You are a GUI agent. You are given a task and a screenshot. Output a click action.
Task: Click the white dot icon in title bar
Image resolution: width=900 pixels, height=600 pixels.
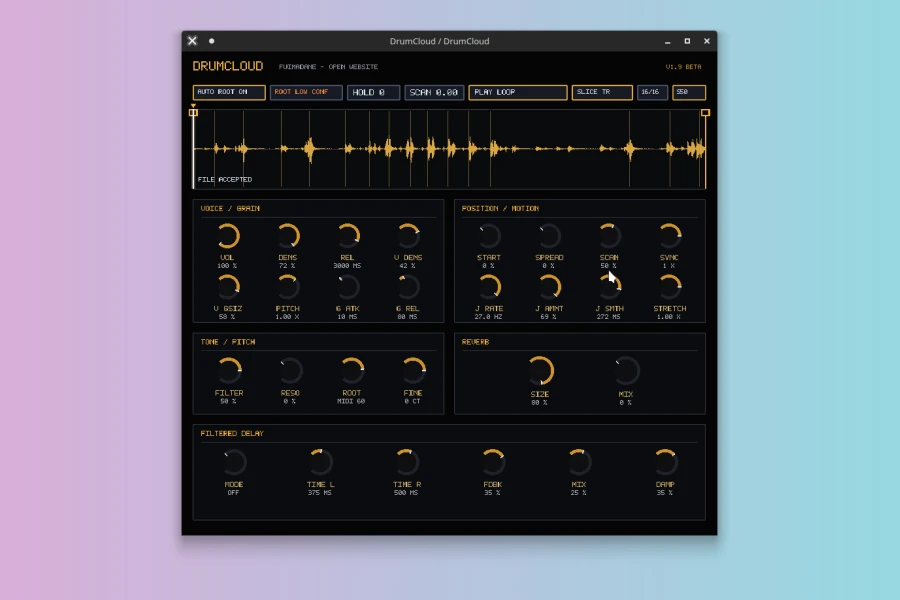pyautogui.click(x=211, y=41)
